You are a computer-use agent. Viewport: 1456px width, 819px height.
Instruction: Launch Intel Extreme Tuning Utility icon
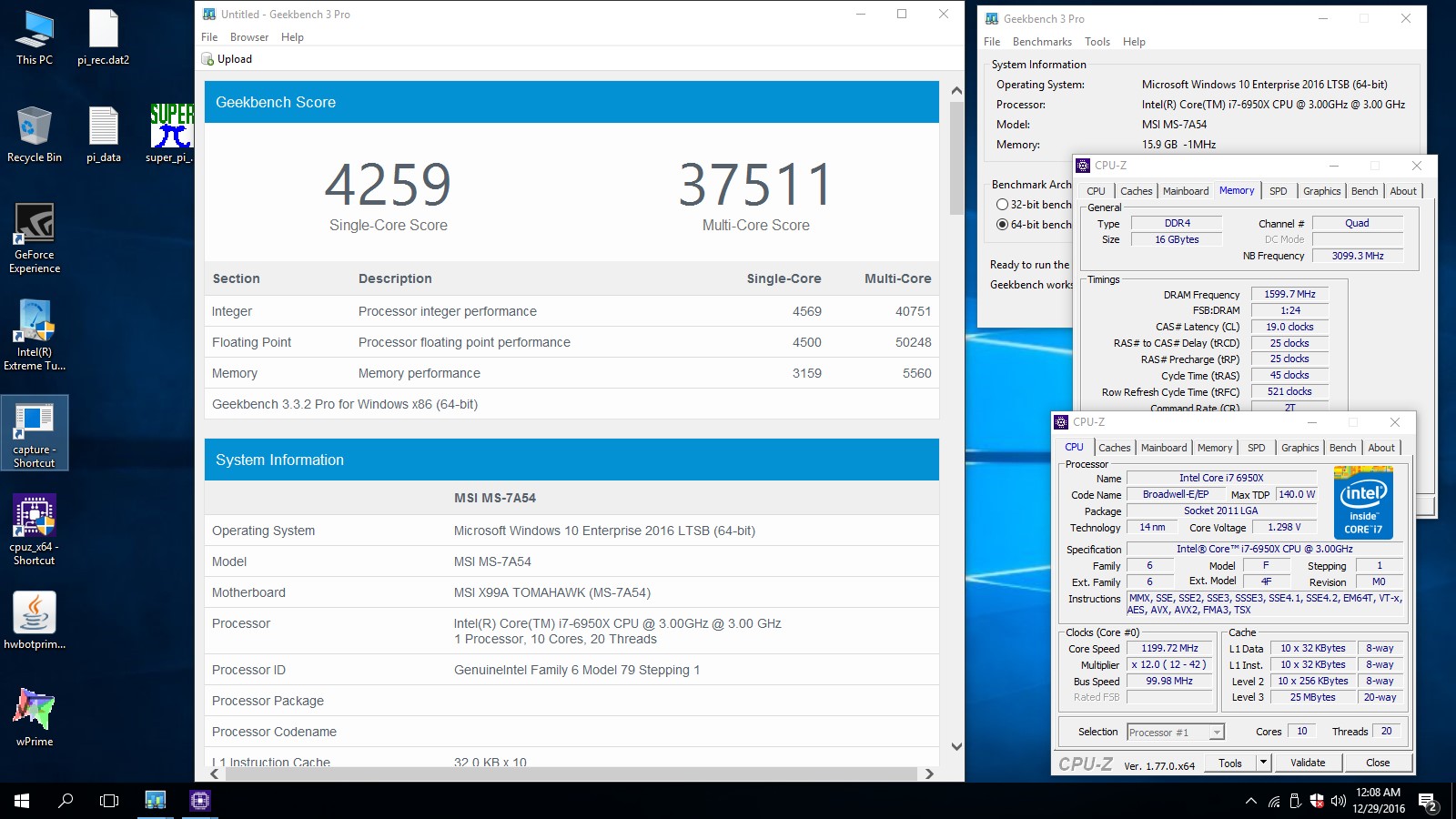coord(35,335)
